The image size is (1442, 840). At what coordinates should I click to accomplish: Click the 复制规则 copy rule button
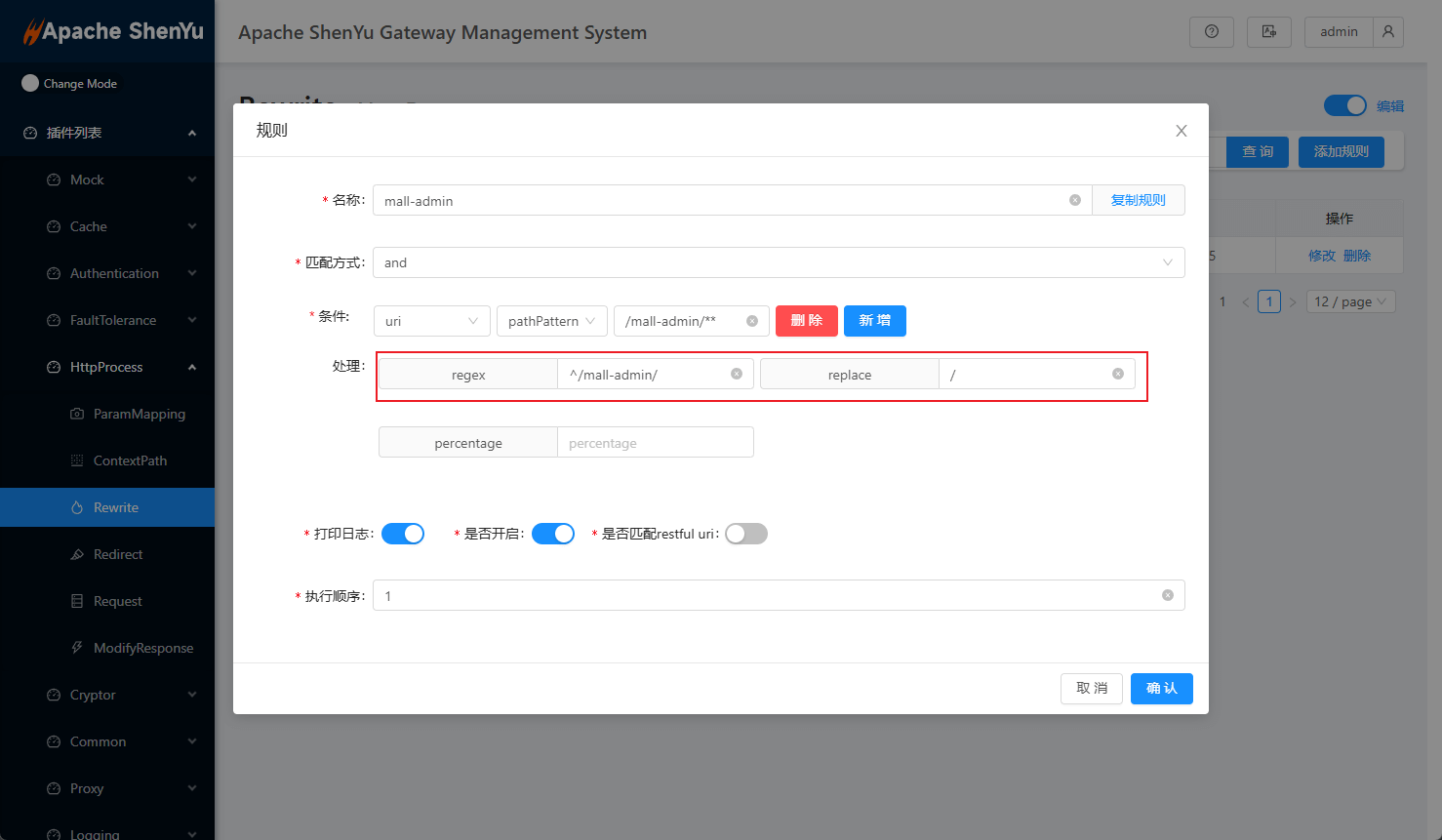tap(1138, 200)
